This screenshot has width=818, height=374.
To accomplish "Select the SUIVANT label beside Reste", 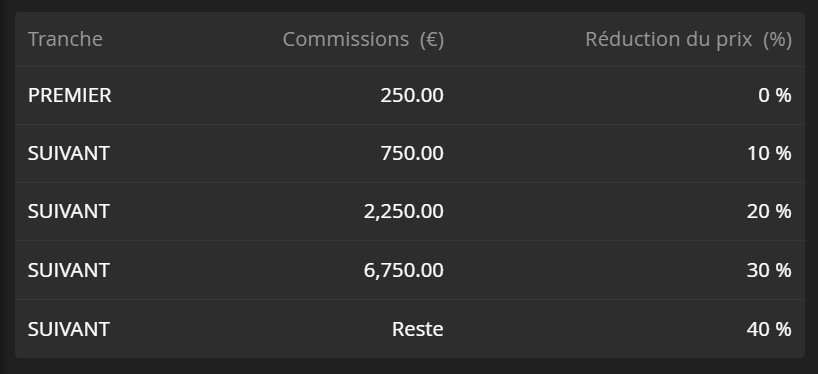I will pos(69,329).
